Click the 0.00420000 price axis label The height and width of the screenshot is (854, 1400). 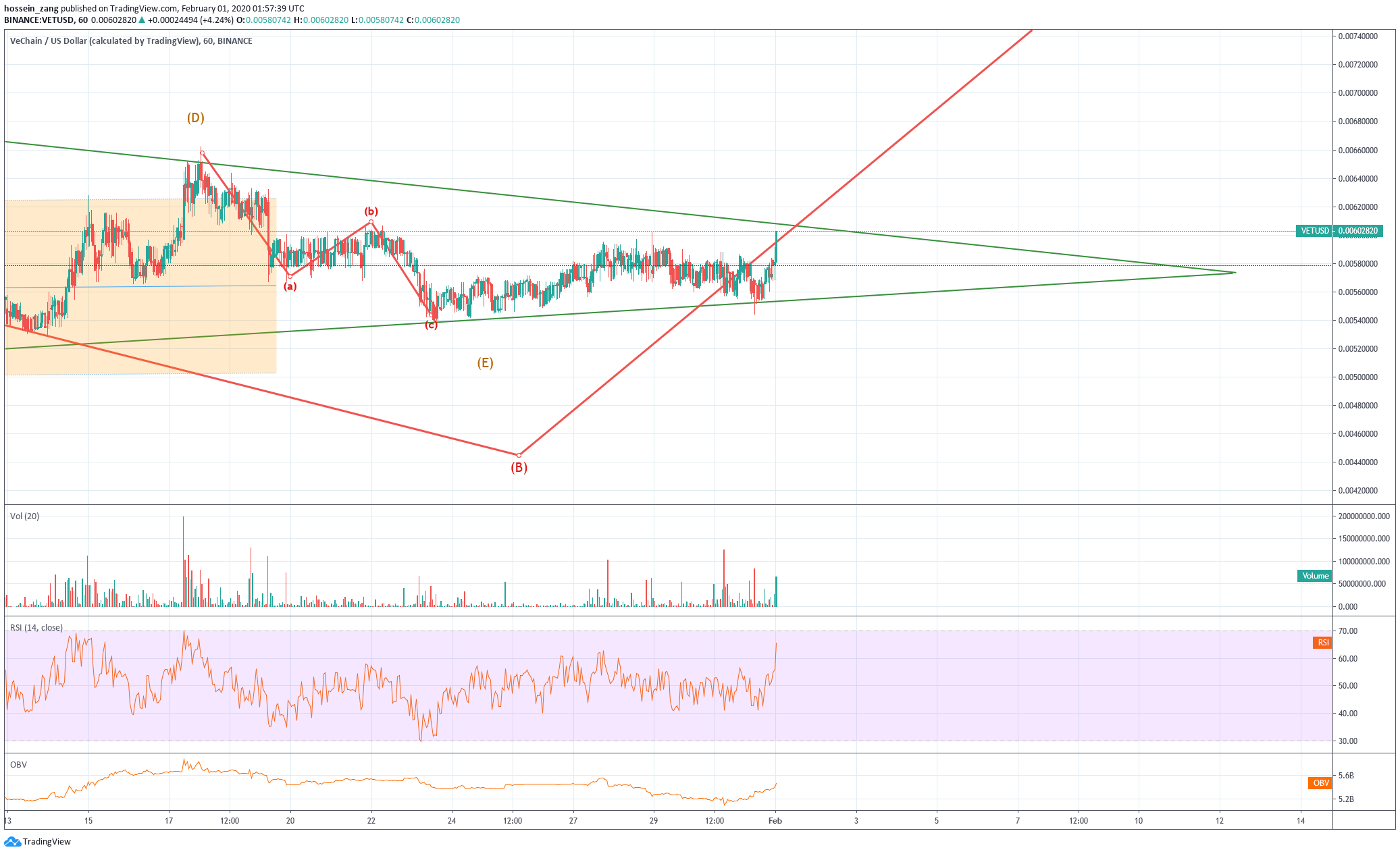coord(1358,490)
